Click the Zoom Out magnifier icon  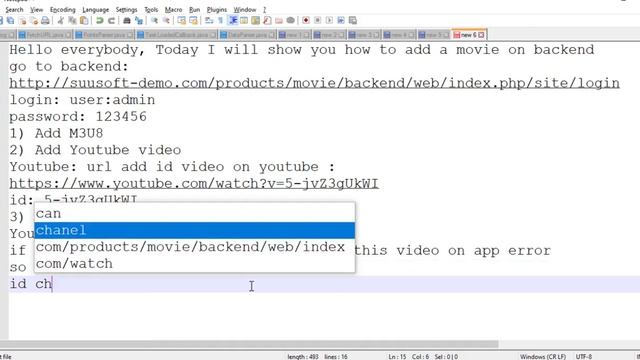[x=166, y=20]
